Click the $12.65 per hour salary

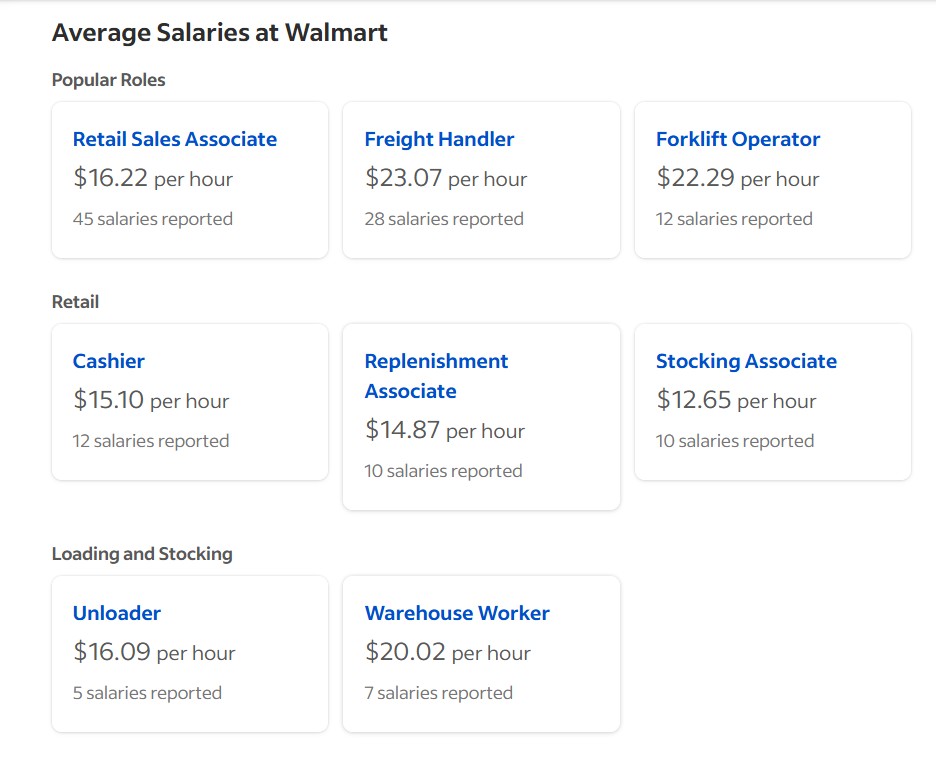pos(736,401)
